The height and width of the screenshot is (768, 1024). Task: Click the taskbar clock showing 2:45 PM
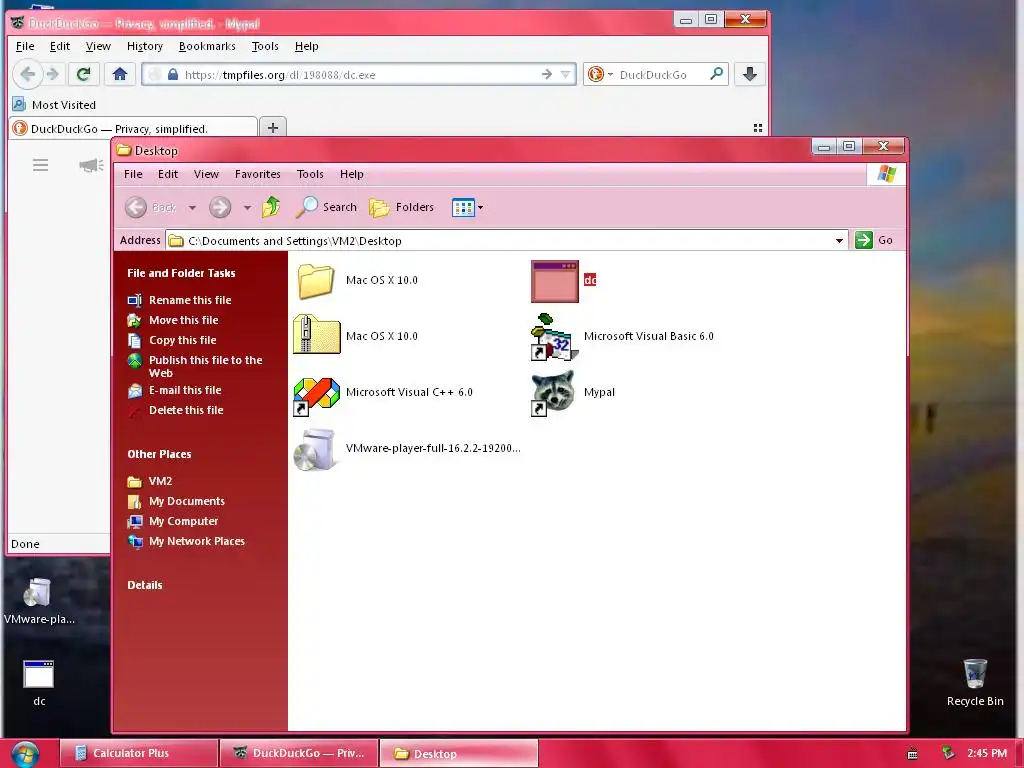coord(987,754)
